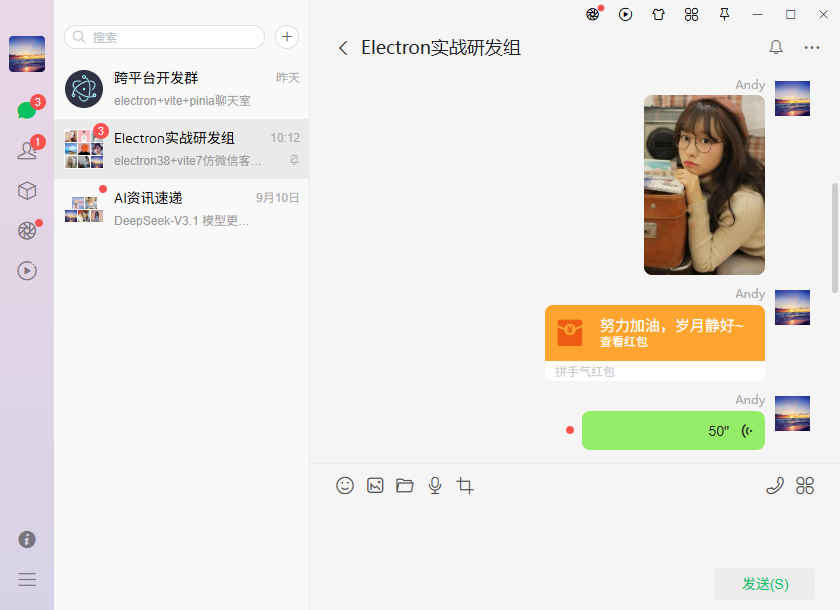Close the chat window

tap(823, 14)
